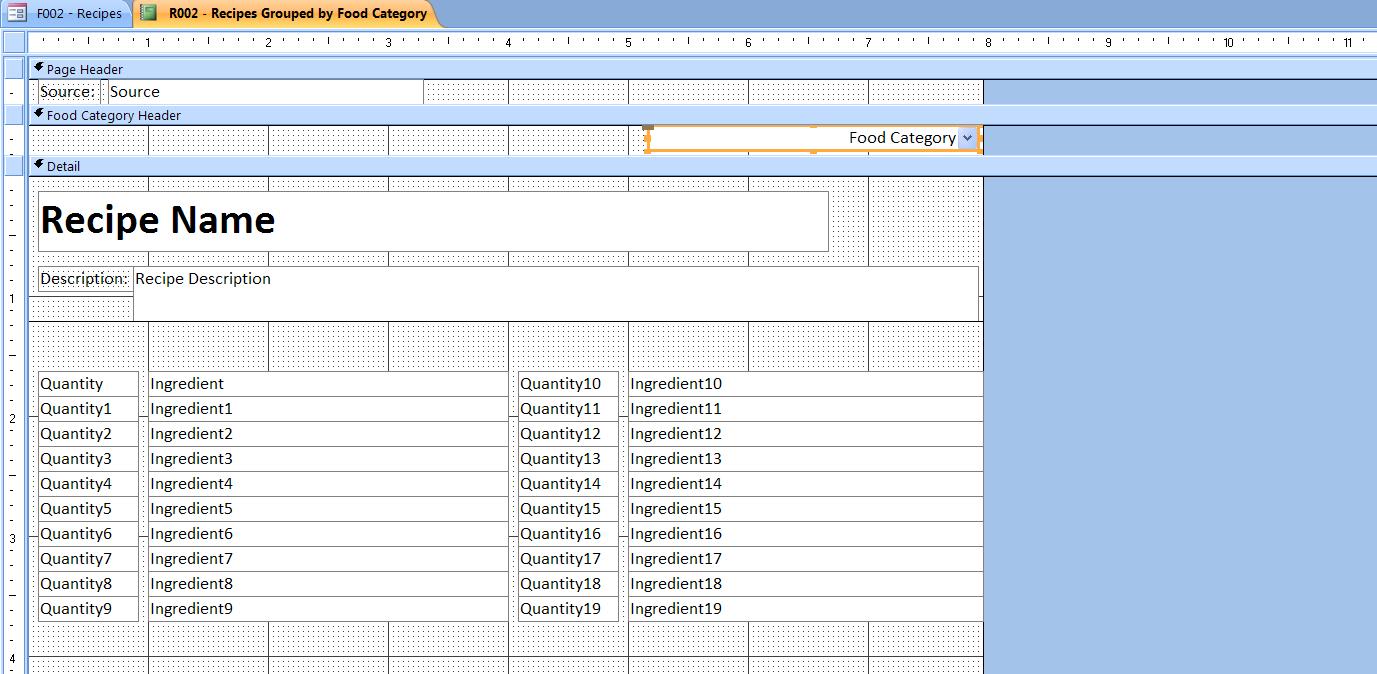Open the Food Category combo box dropdown
The image size is (1377, 674).
tap(967, 138)
